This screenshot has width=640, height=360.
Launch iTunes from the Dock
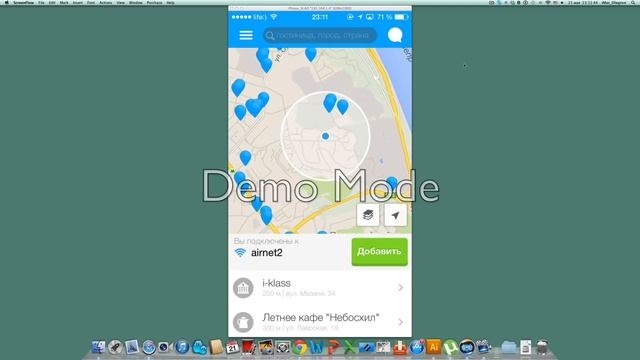pos(182,347)
